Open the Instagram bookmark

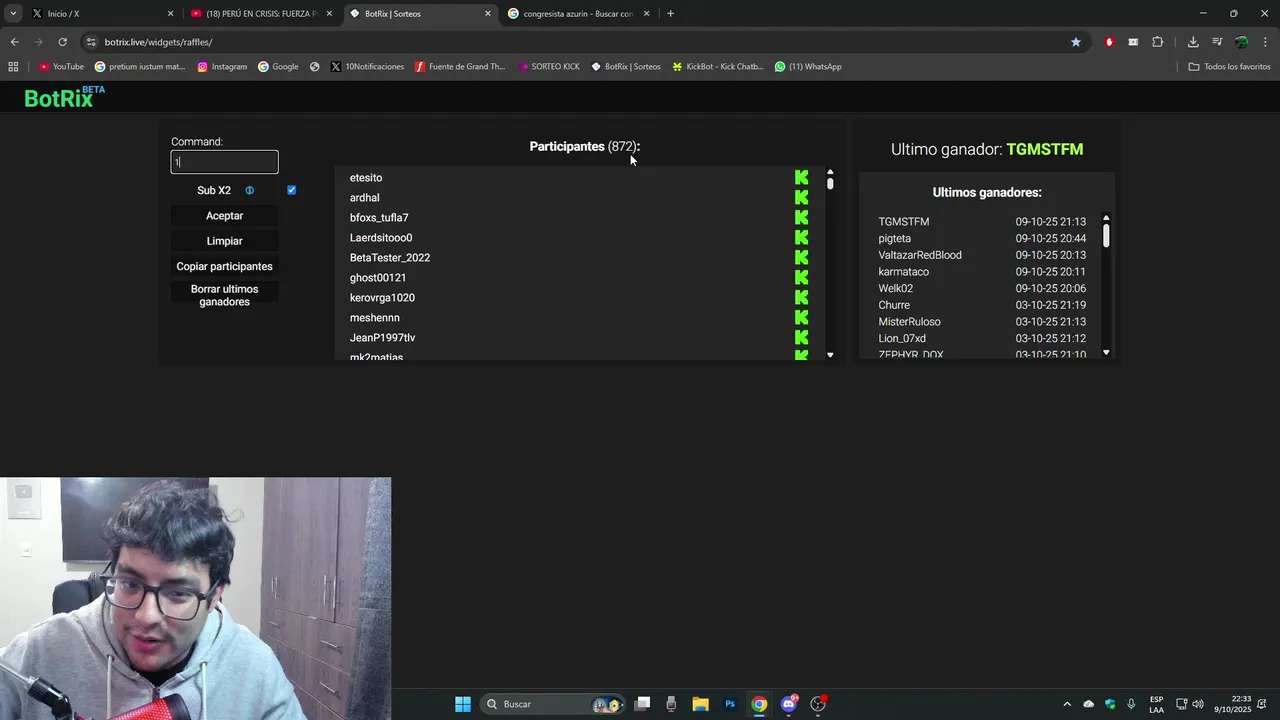click(222, 66)
